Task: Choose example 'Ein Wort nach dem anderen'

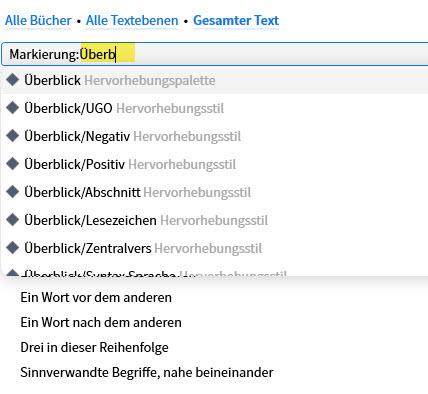Action: tap(101, 322)
